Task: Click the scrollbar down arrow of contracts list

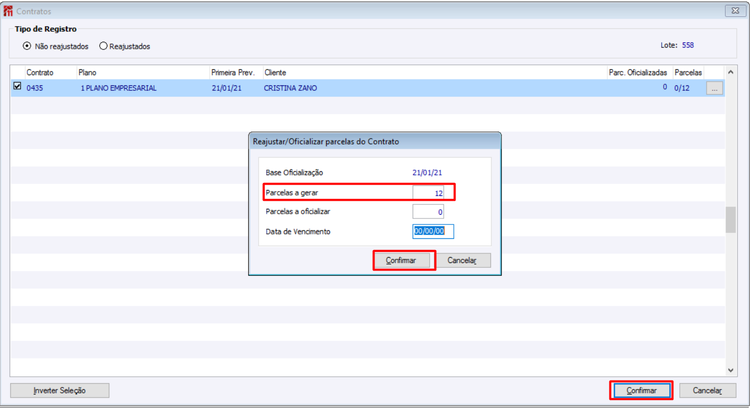Action: coord(730,370)
